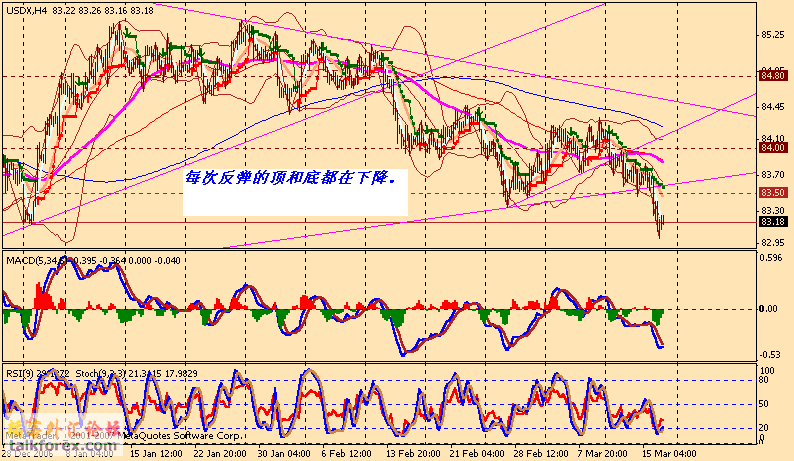This screenshot has width=794, height=461.
Task: Click the 84.45 price axis label
Action: pyautogui.click(x=772, y=107)
